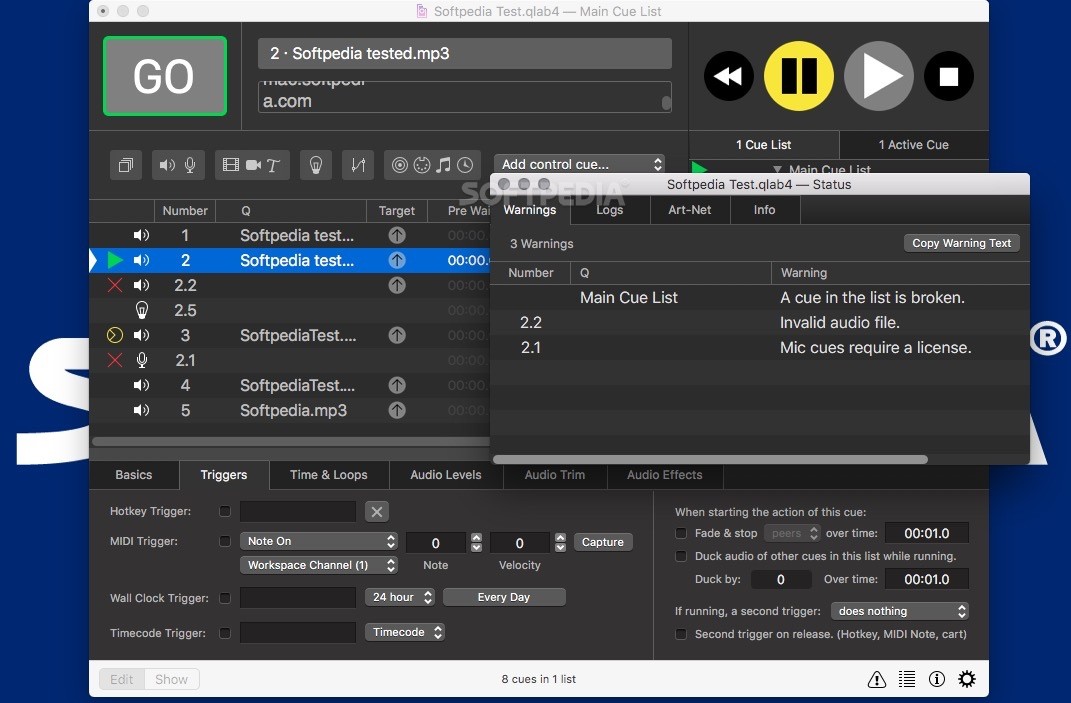This screenshot has width=1071, height=703.
Task: Click the Status window horizontal scrollbar
Action: pyautogui.click(x=710, y=460)
